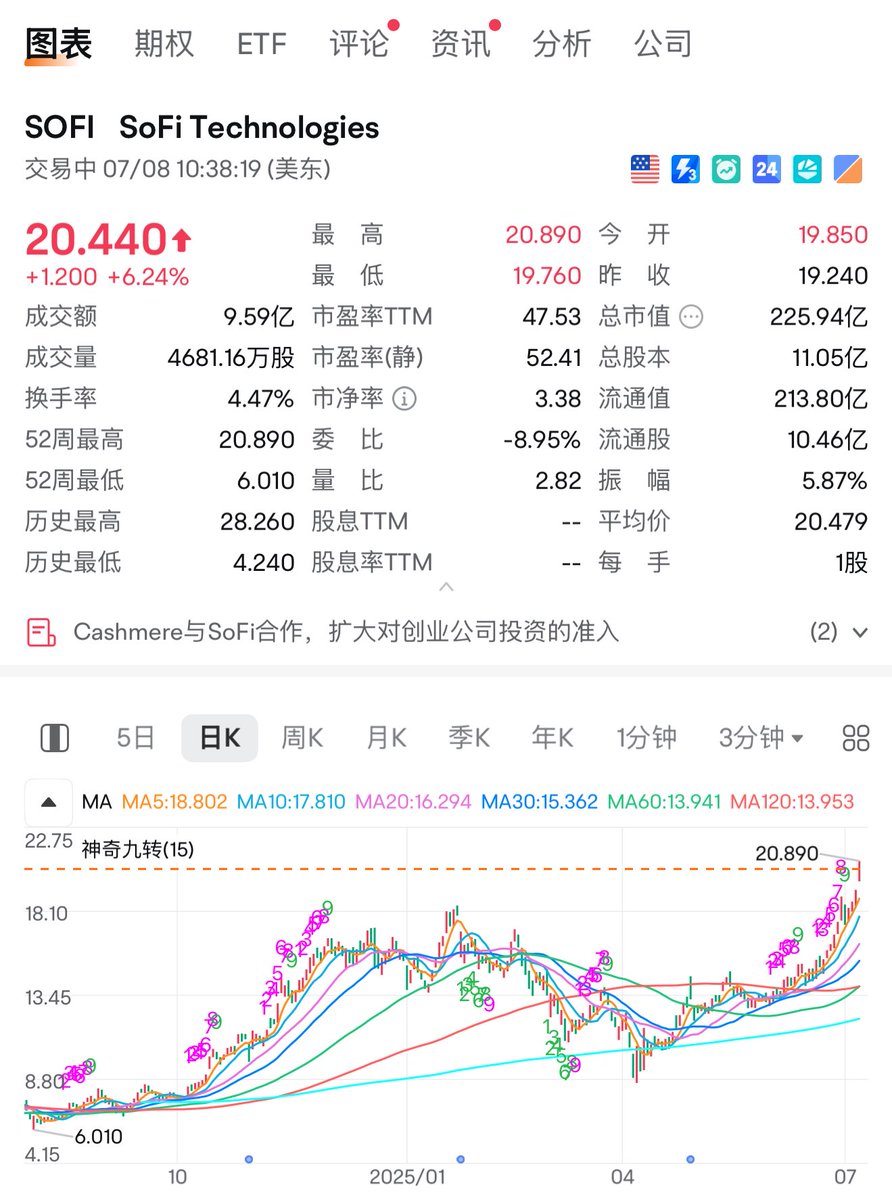This screenshot has width=892, height=1200.
Task: Go to the ETF tab
Action: pos(262,44)
